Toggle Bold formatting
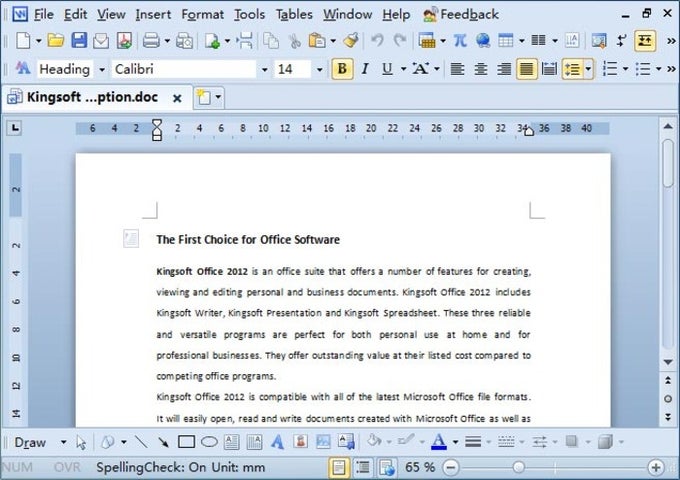Screen dimensions: 680x480 pos(342,69)
